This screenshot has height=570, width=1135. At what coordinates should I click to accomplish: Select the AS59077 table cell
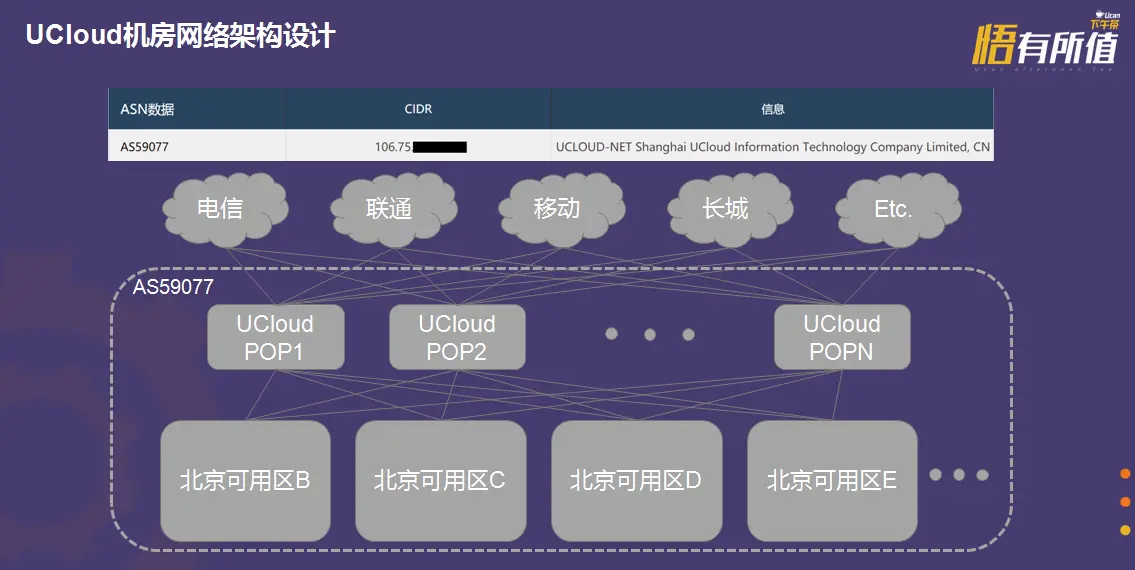click(x=197, y=146)
